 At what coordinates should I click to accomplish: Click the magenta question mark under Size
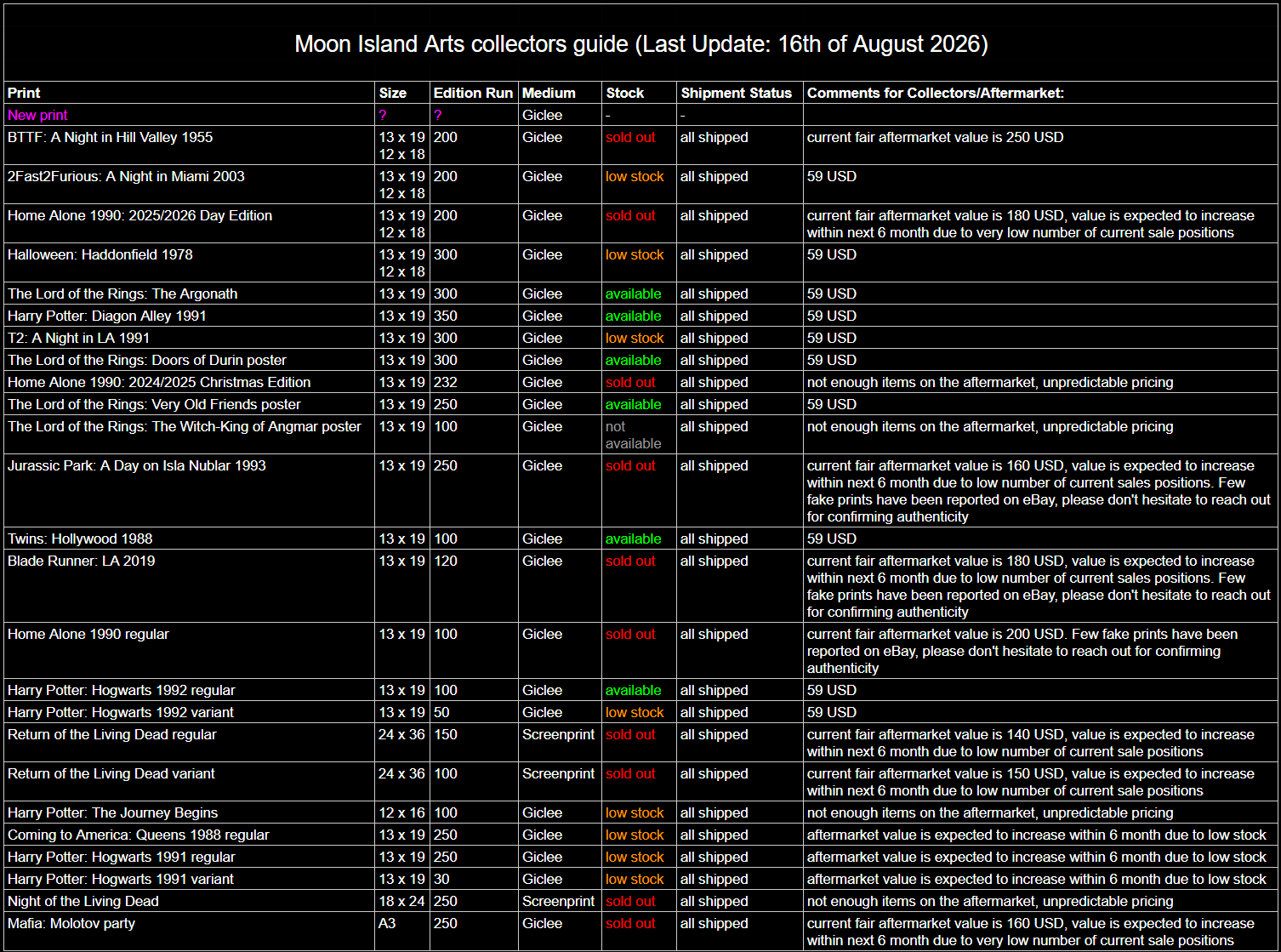click(x=383, y=115)
